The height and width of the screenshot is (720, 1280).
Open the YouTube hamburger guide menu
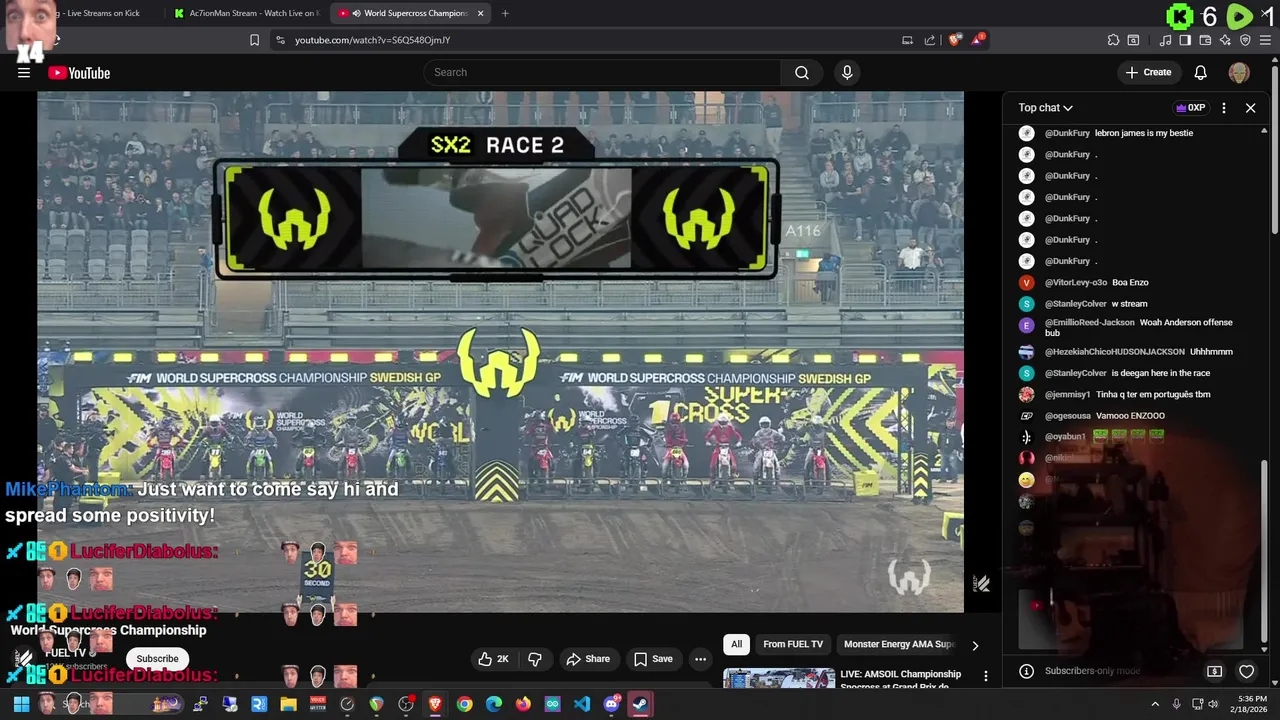[x=24, y=72]
